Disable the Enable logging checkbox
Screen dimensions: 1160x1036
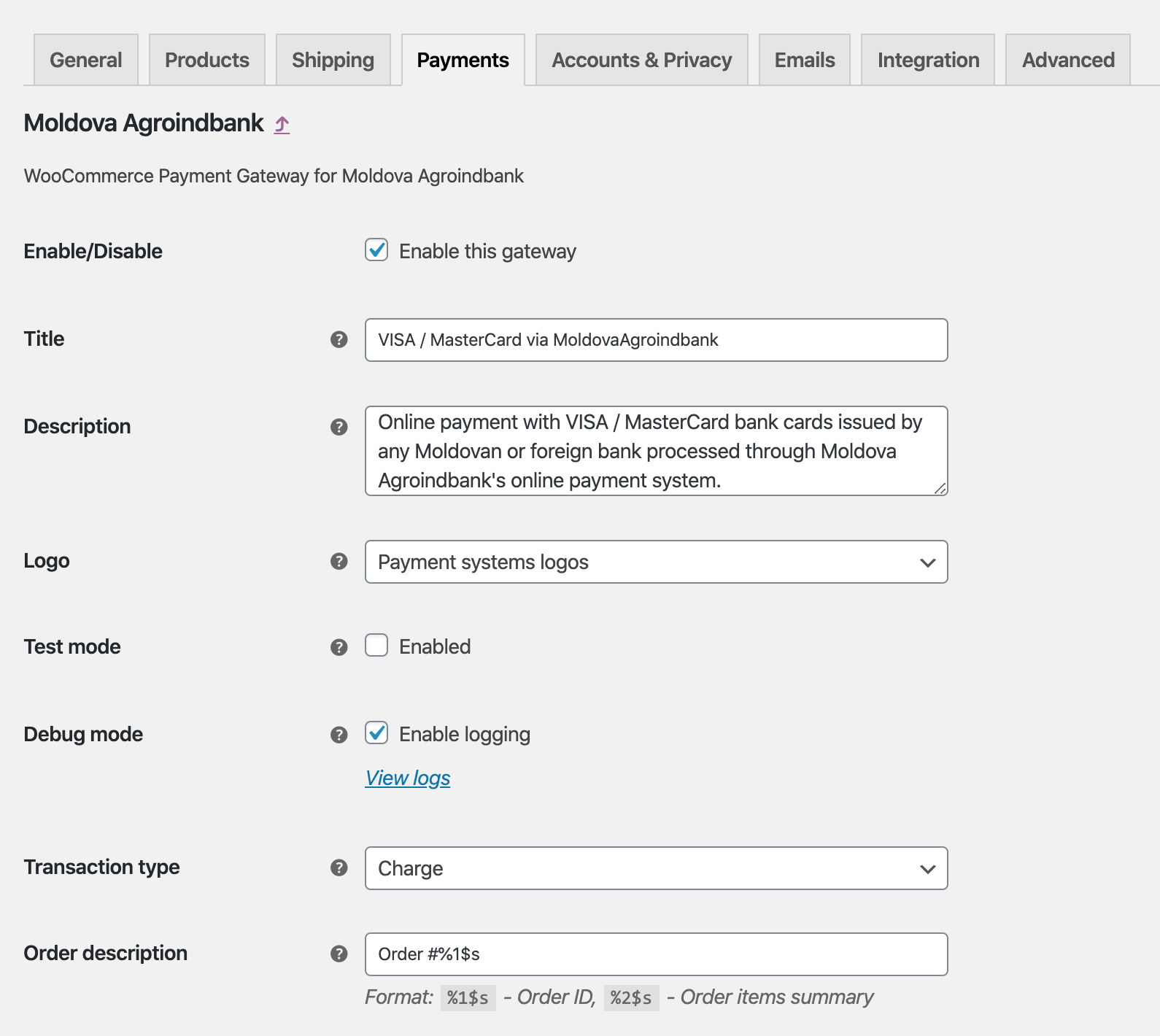[x=376, y=733]
